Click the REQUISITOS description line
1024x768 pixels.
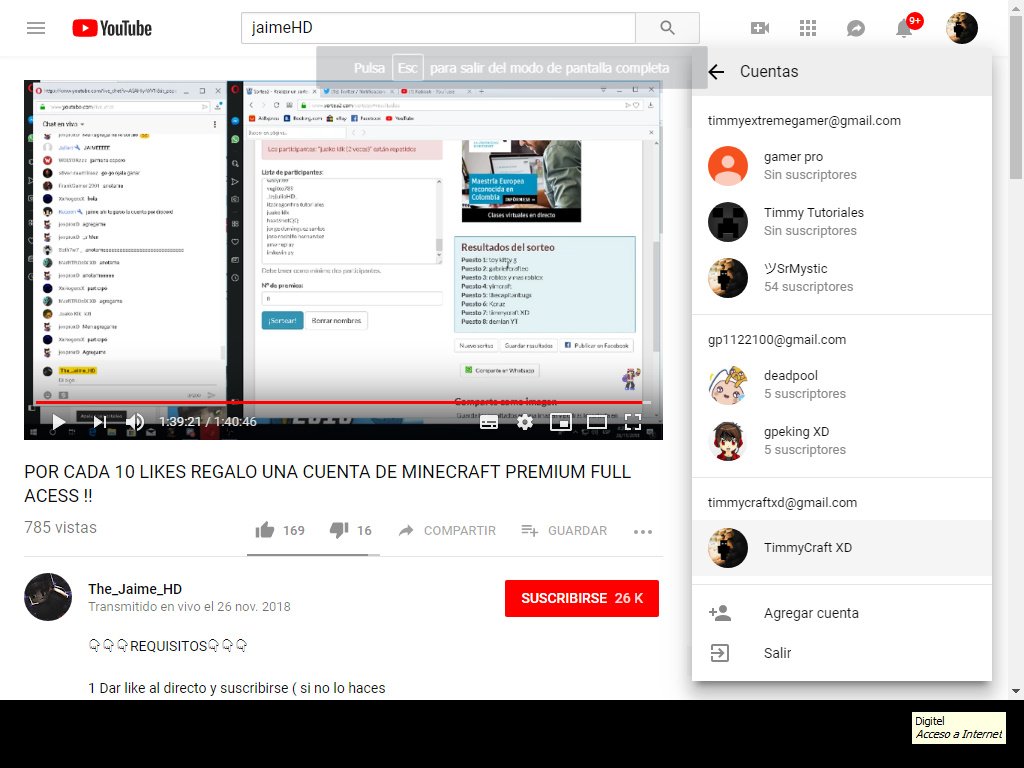(x=168, y=647)
